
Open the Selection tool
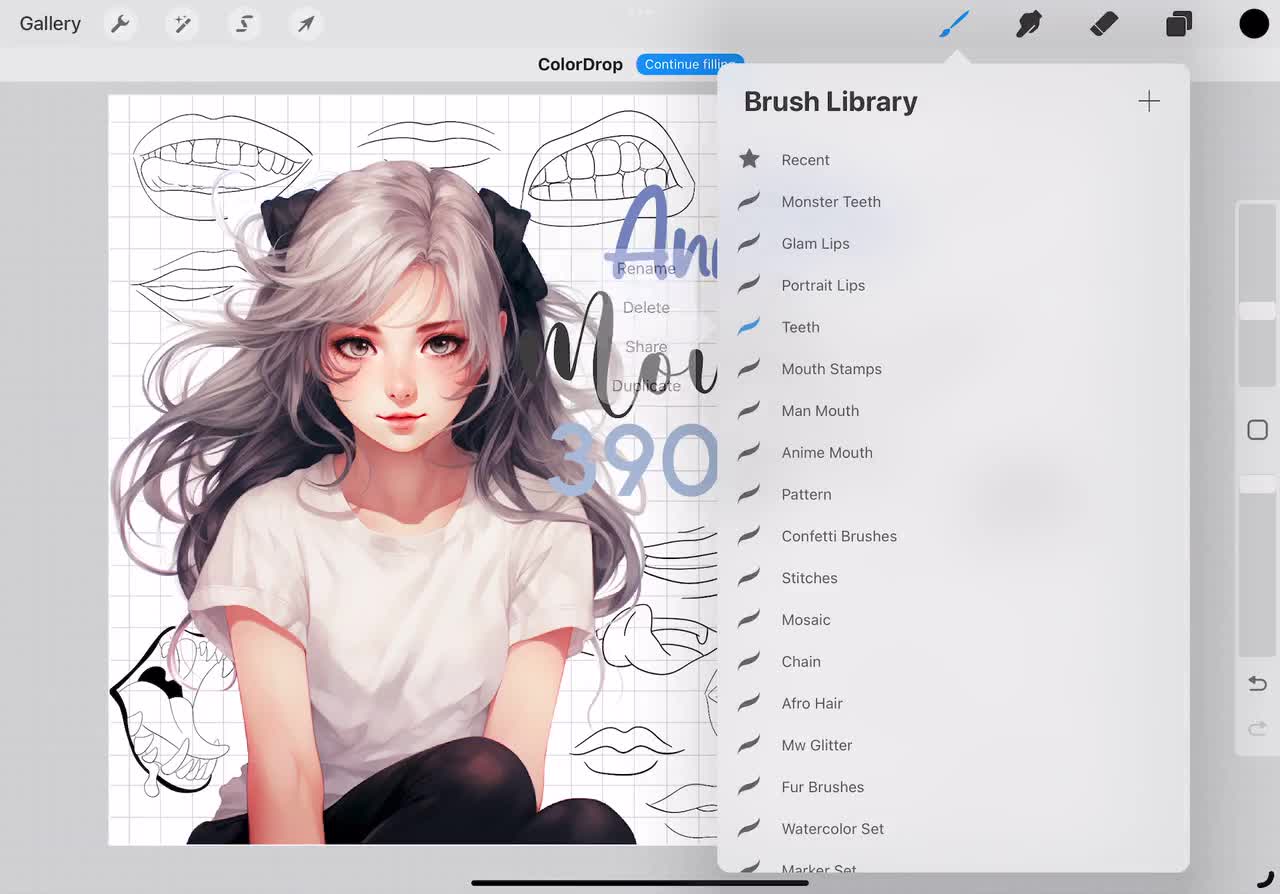click(x=244, y=23)
